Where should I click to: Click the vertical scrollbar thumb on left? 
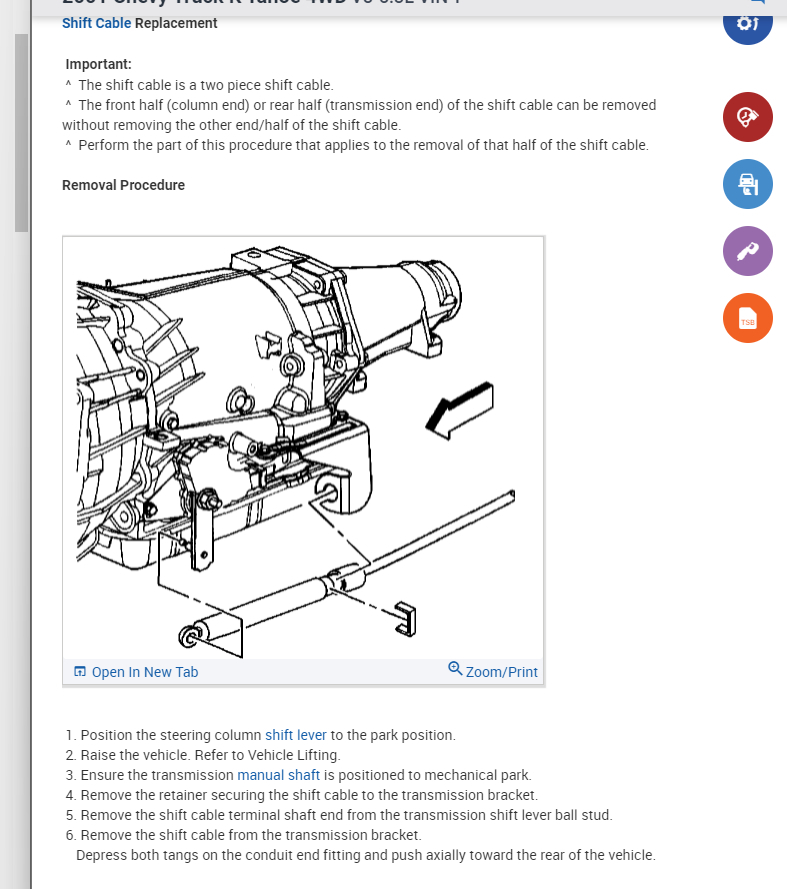(x=22, y=133)
